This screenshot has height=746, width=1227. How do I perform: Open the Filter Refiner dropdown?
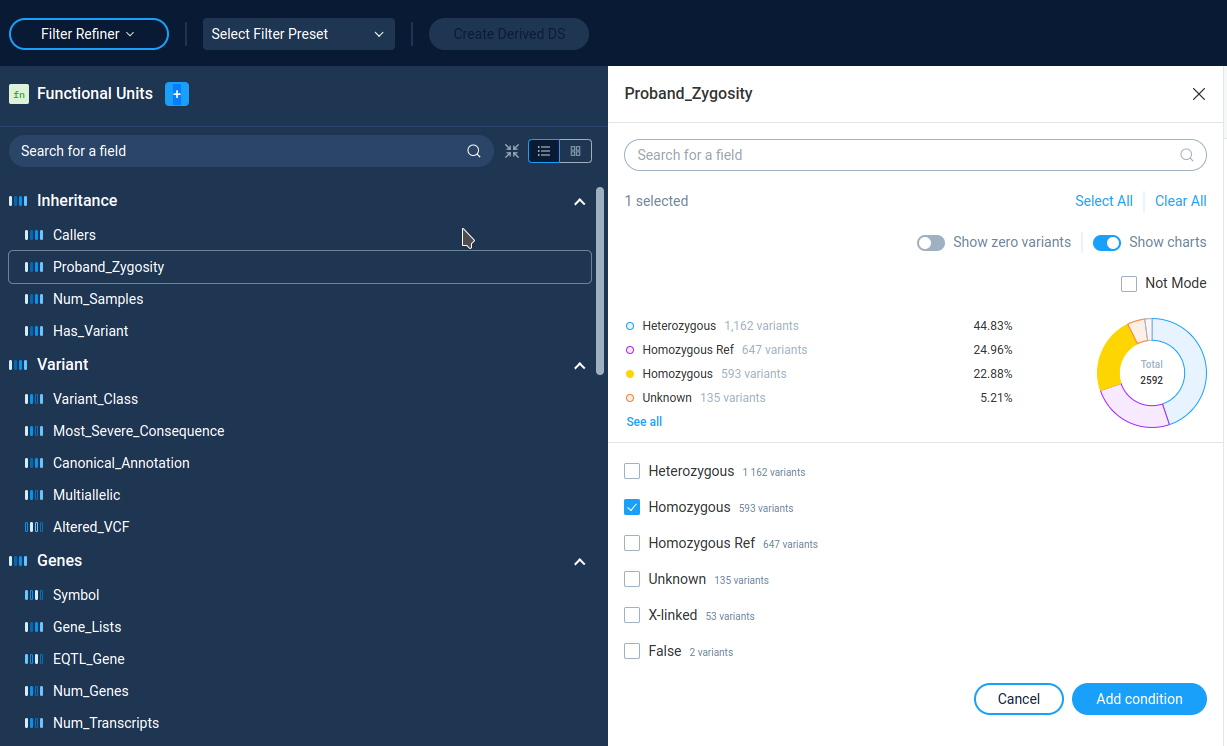click(x=89, y=34)
